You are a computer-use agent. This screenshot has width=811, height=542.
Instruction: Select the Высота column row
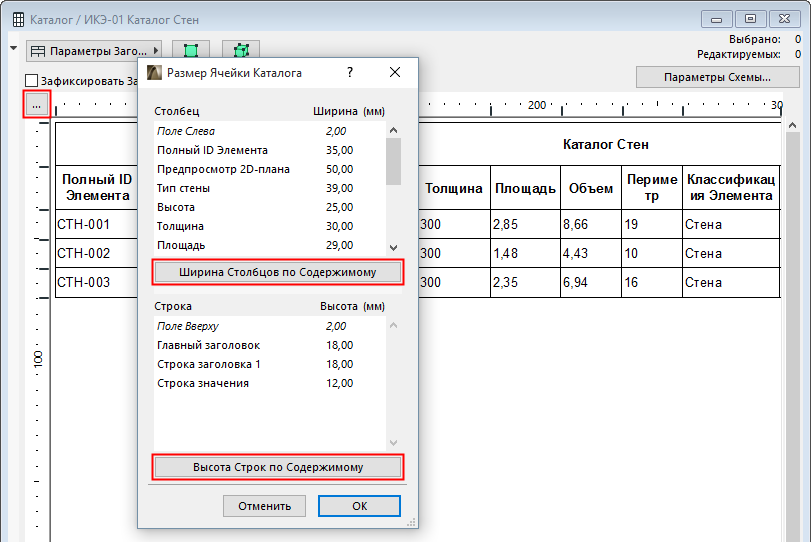(x=269, y=207)
